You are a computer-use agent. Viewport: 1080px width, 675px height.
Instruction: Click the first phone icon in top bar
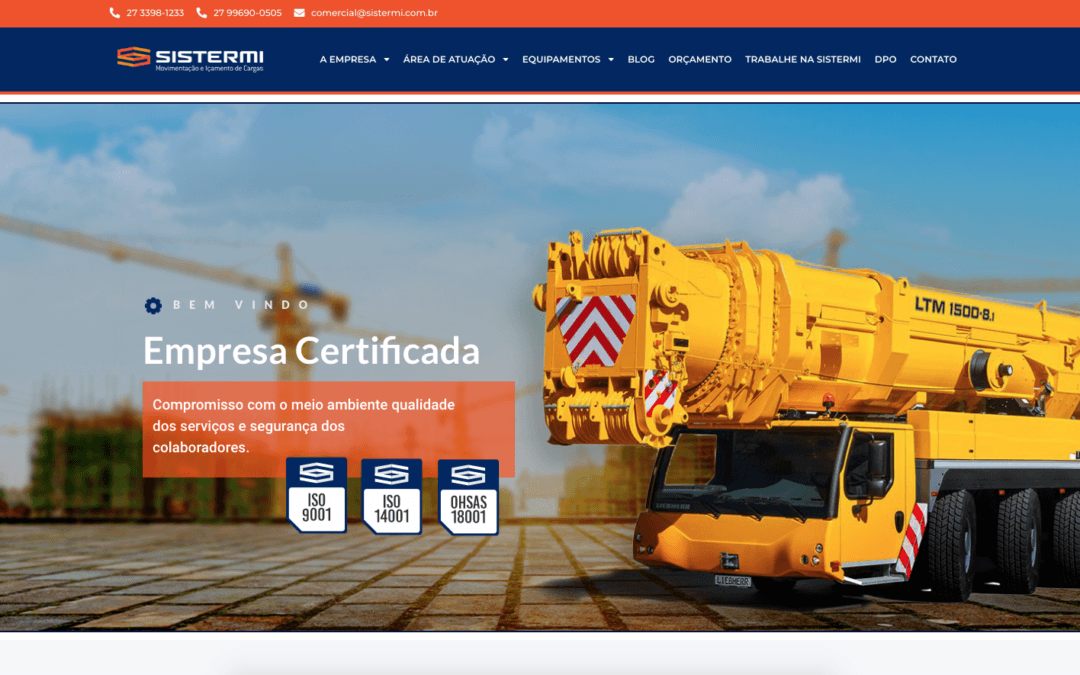point(115,13)
